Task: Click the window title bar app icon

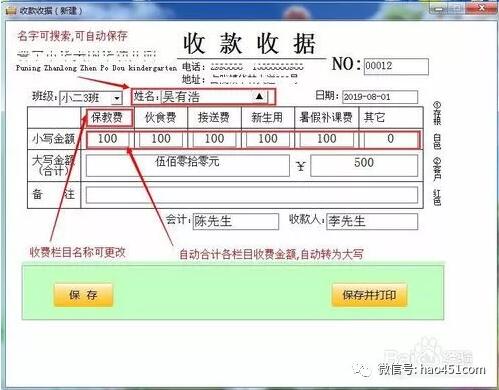Action: click(x=11, y=10)
